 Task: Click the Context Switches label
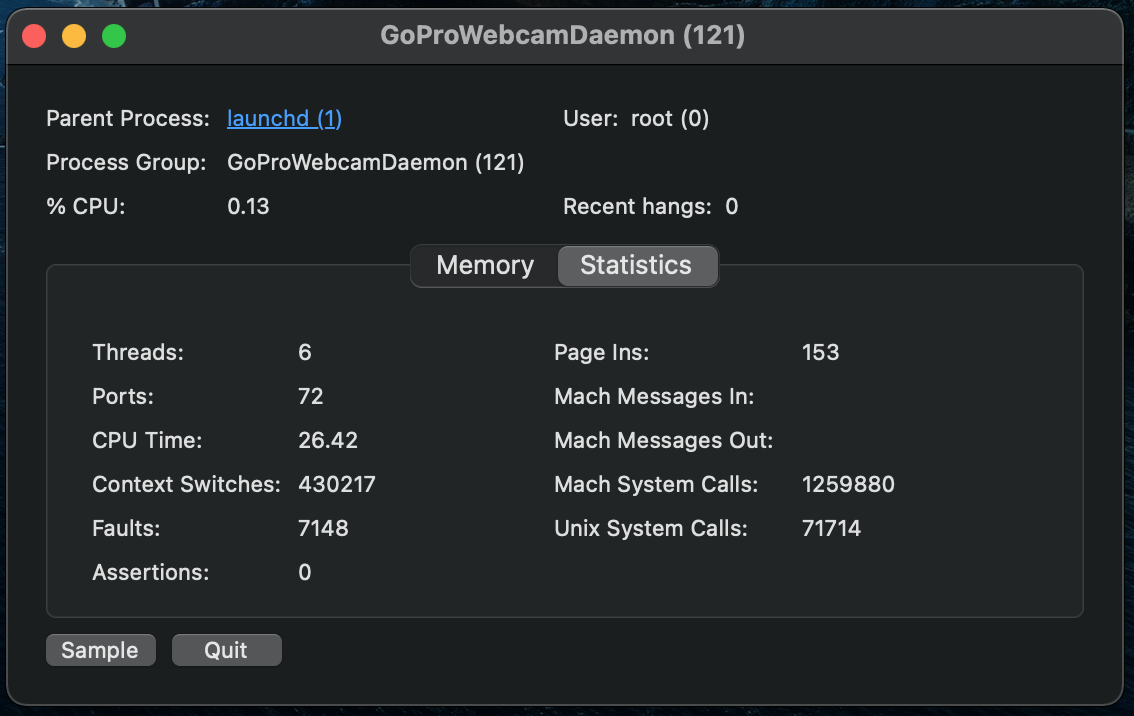pyautogui.click(x=187, y=485)
